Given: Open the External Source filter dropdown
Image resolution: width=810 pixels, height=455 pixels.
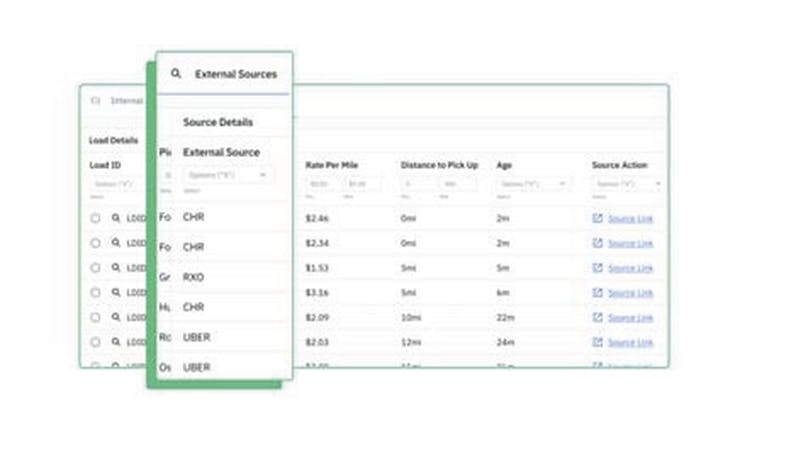Looking at the screenshot, I should click(229, 175).
